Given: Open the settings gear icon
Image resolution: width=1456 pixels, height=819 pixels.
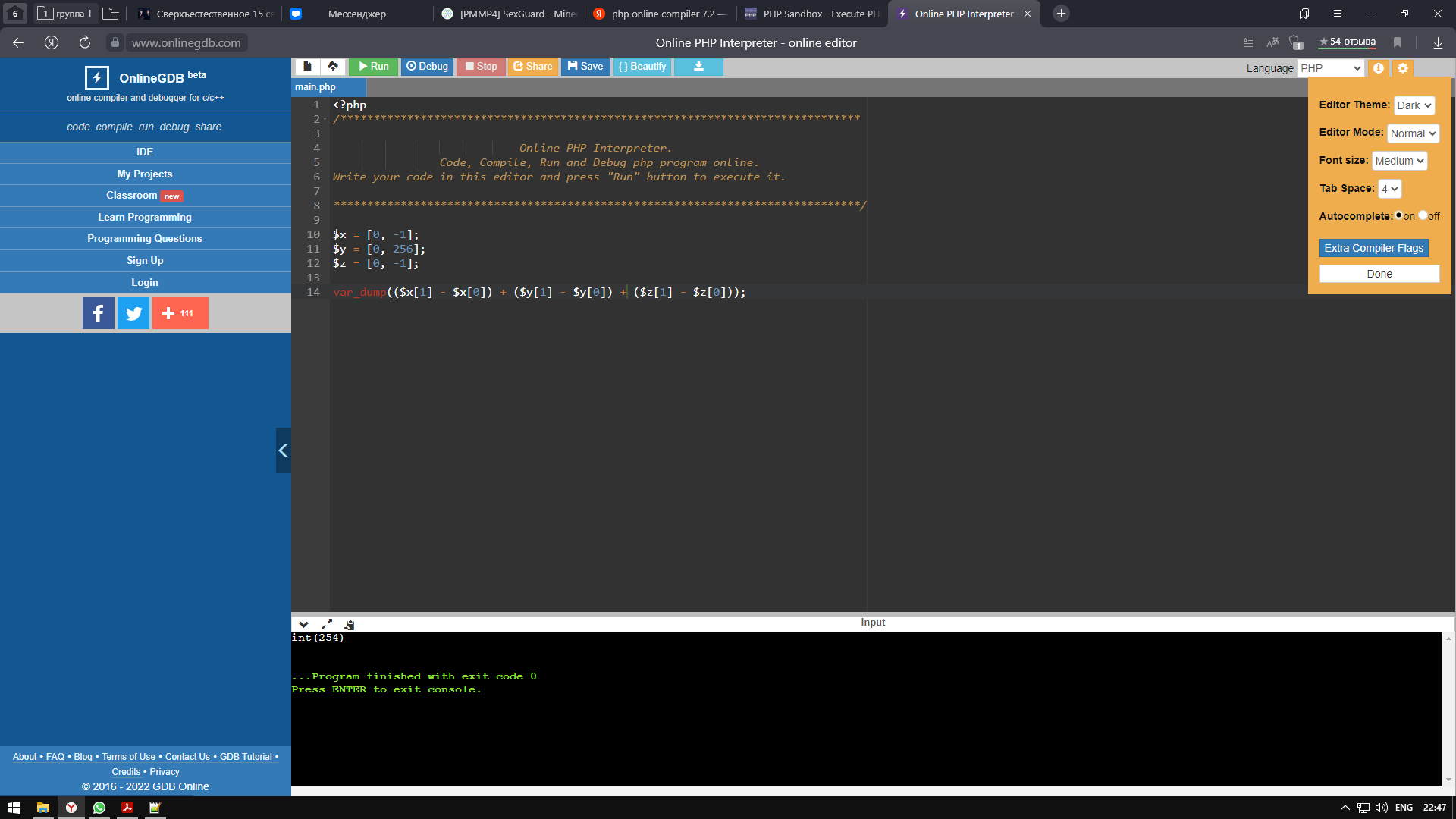Looking at the screenshot, I should 1403,68.
